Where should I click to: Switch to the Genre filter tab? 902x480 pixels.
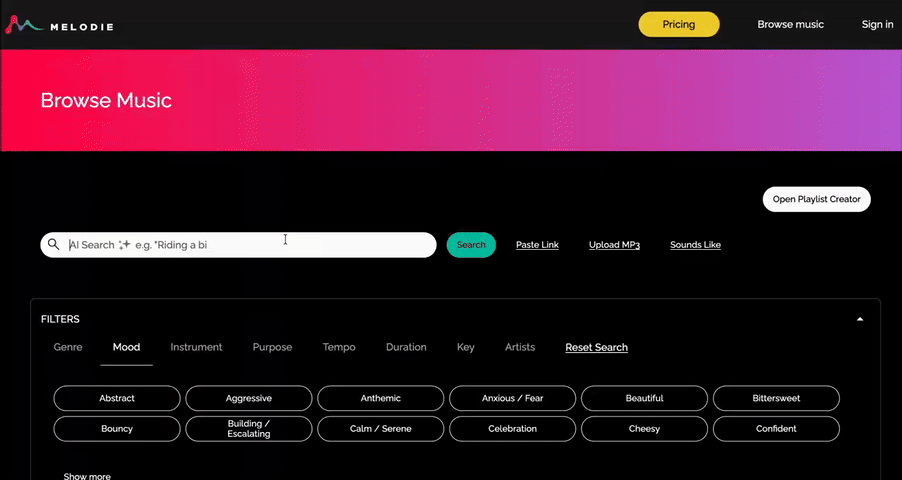(x=68, y=347)
